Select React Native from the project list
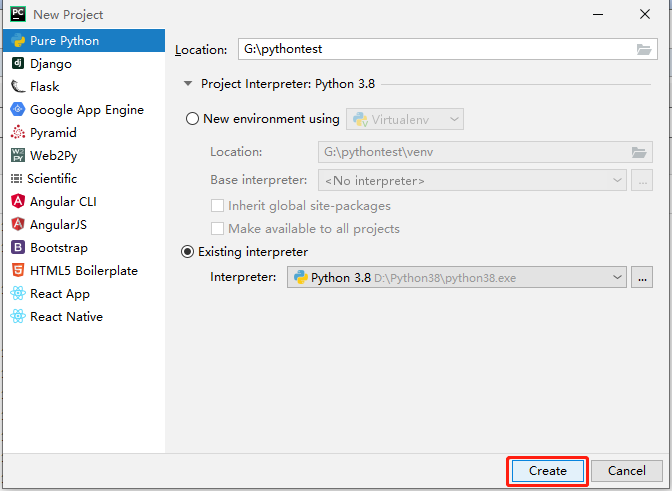The height and width of the screenshot is (491, 672). coord(66,317)
